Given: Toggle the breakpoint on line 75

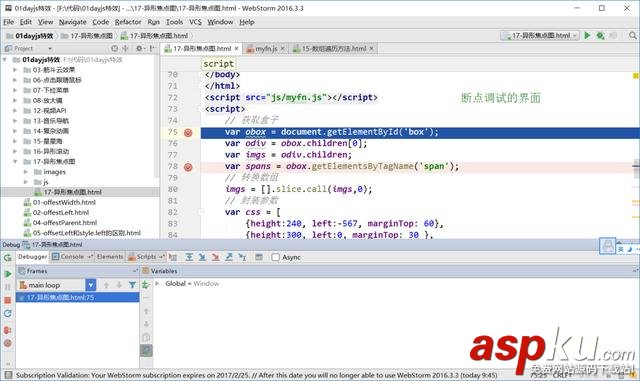Looking at the screenshot, I should pos(188,132).
